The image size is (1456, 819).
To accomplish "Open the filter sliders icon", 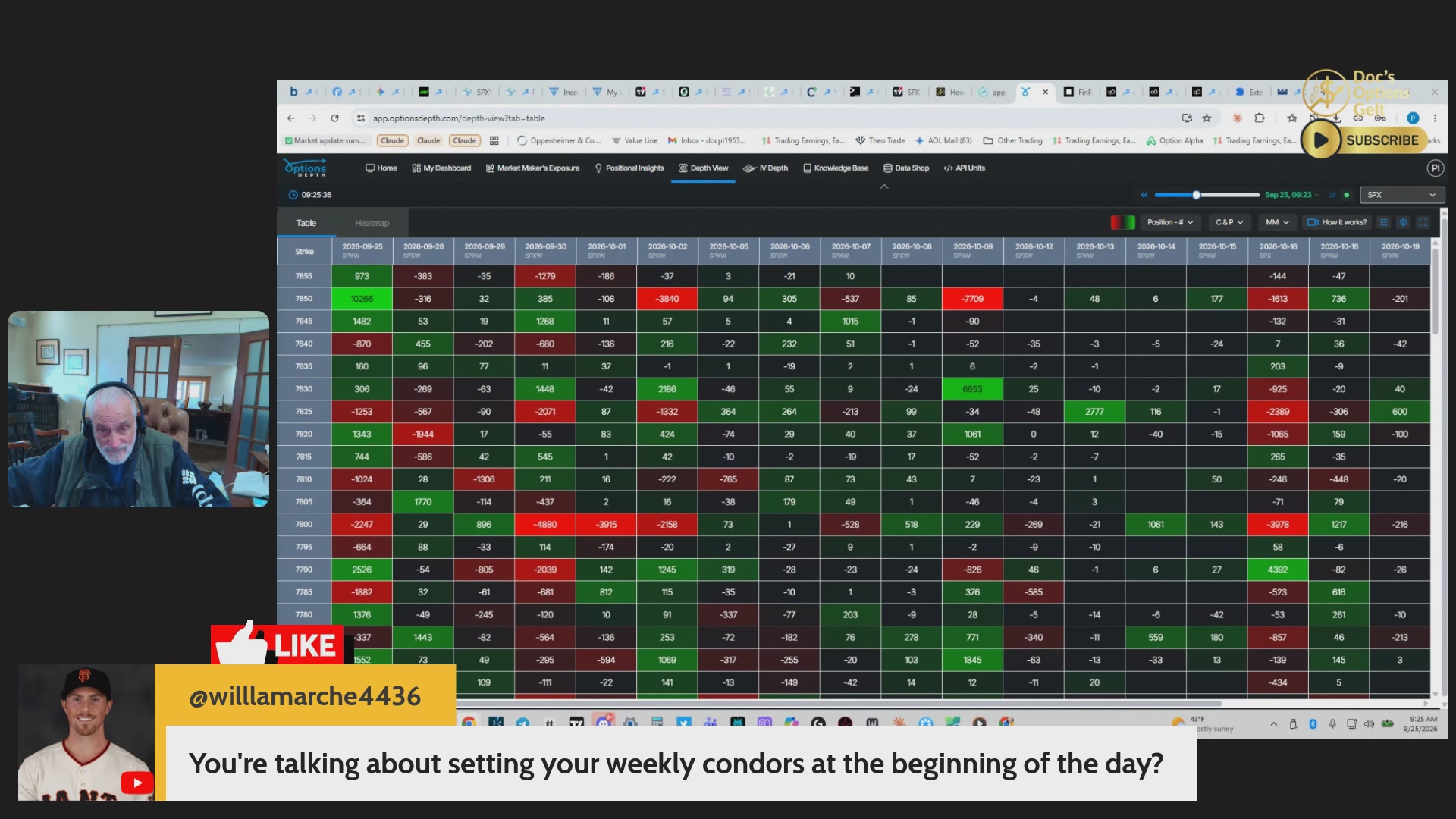I will click(x=1384, y=222).
